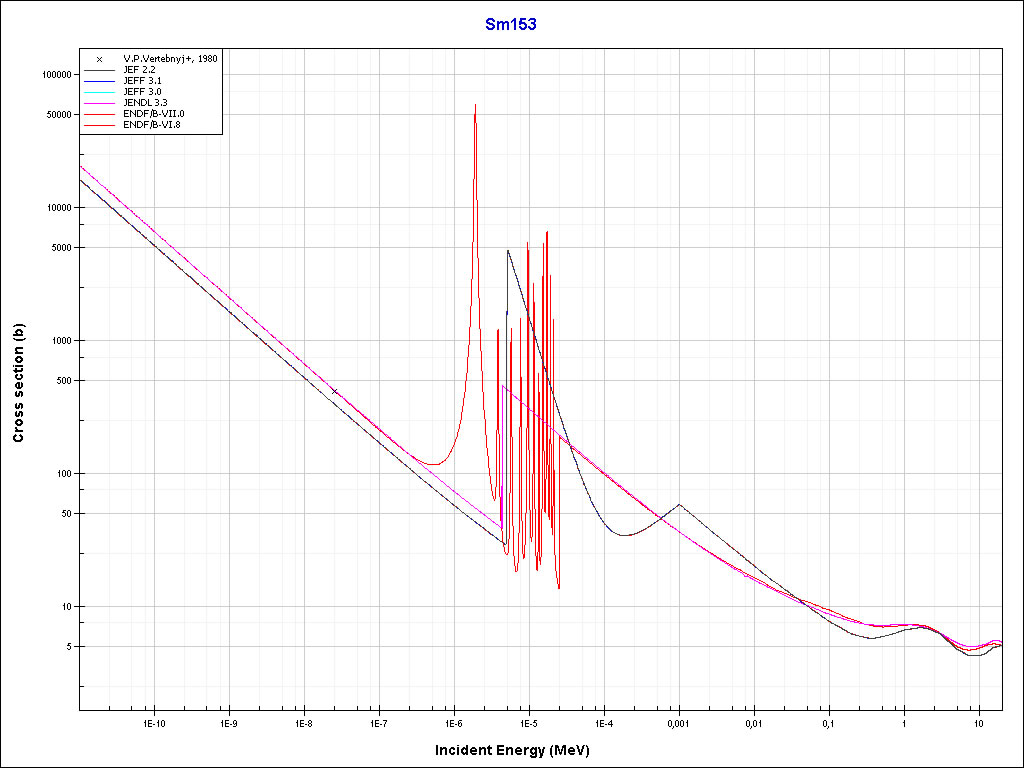Click the cyan line swatch beside JEFF 3.0
The height and width of the screenshot is (768, 1024).
[x=100, y=92]
